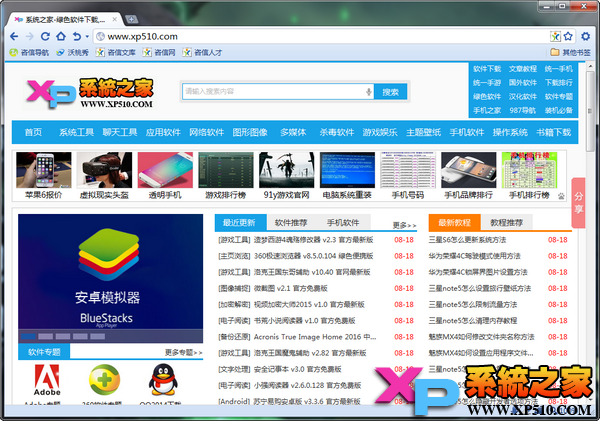This screenshot has height=421, width=600.
Task: Open the 虚拟现实头盔 thumbnail
Action: click(104, 176)
